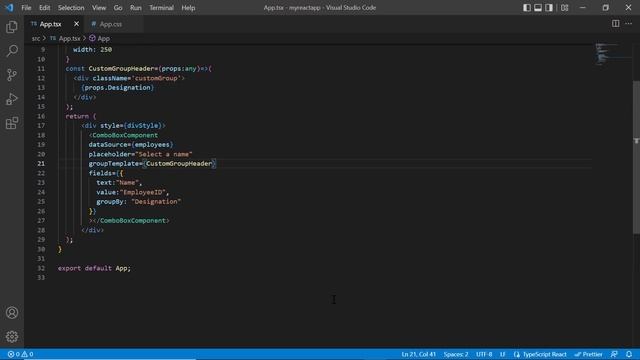Viewport: 640px width, 360px height.
Task: Open the Help menu
Action: 188,8
